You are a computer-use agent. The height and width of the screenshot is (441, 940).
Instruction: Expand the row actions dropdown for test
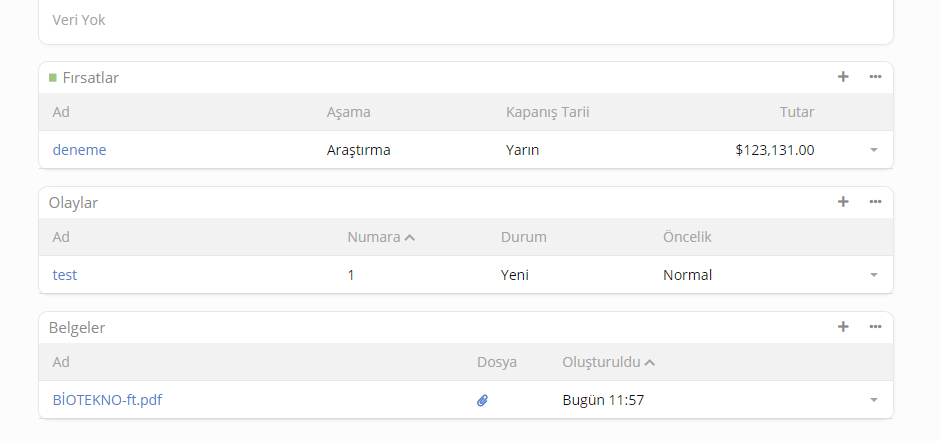(x=873, y=275)
